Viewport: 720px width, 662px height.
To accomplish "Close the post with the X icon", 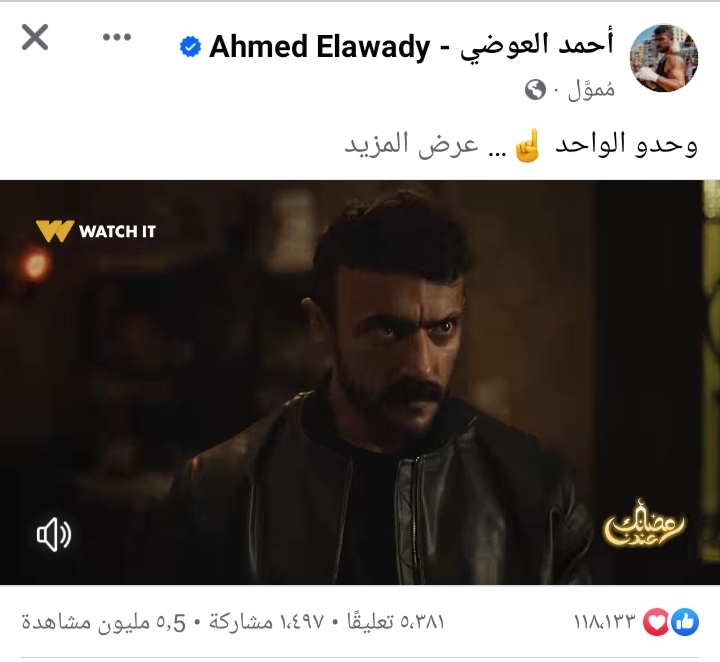I will (x=35, y=37).
